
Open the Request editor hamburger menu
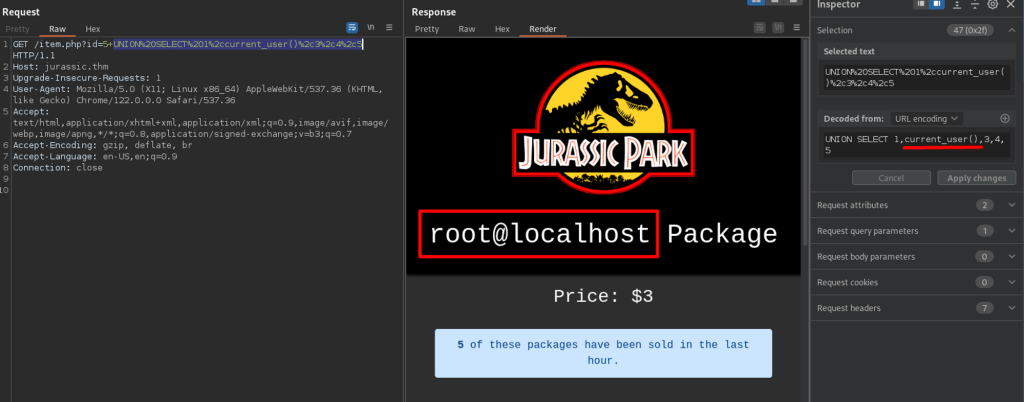coord(390,28)
